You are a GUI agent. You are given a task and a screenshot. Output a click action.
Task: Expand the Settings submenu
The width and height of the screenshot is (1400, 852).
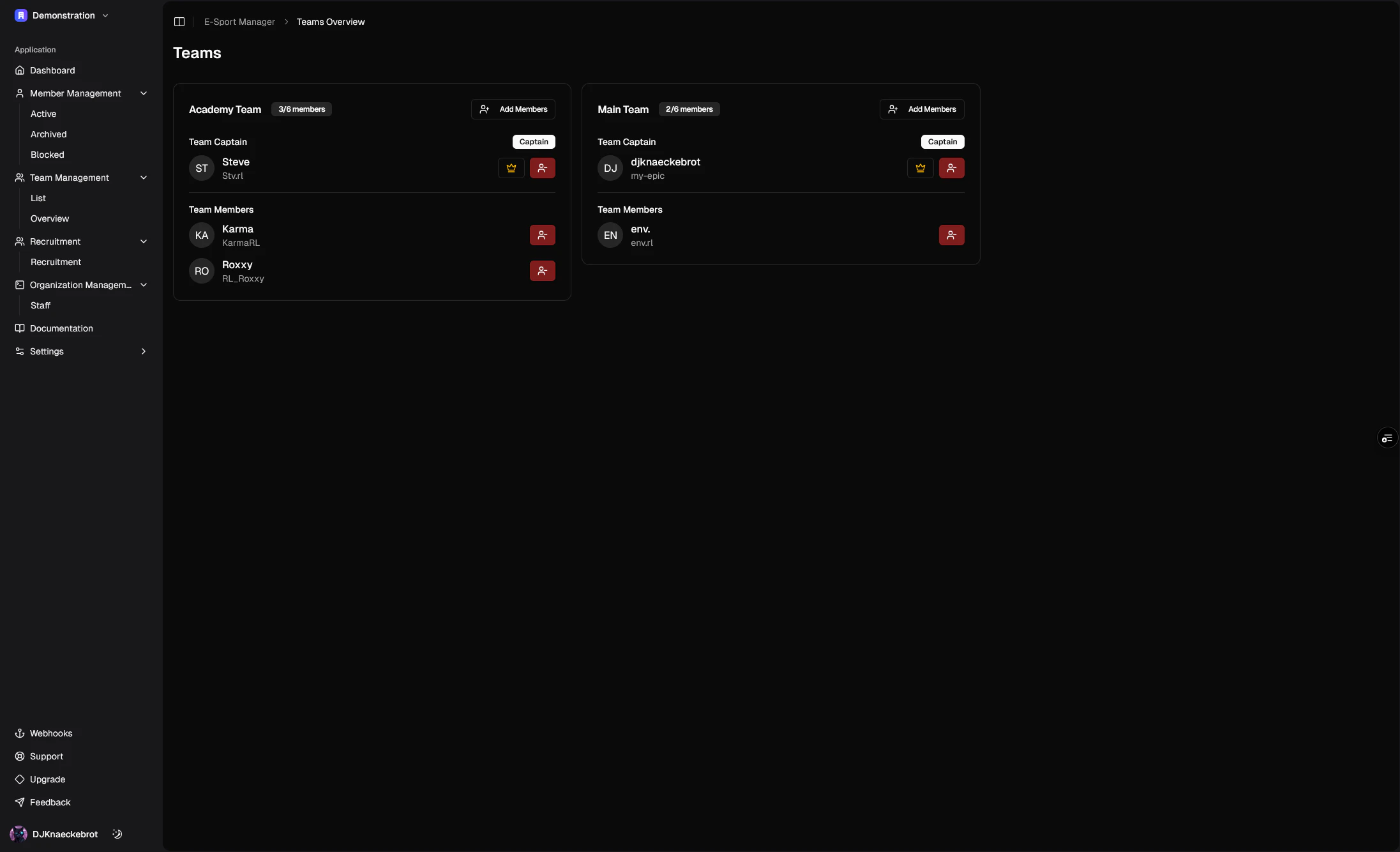144,351
